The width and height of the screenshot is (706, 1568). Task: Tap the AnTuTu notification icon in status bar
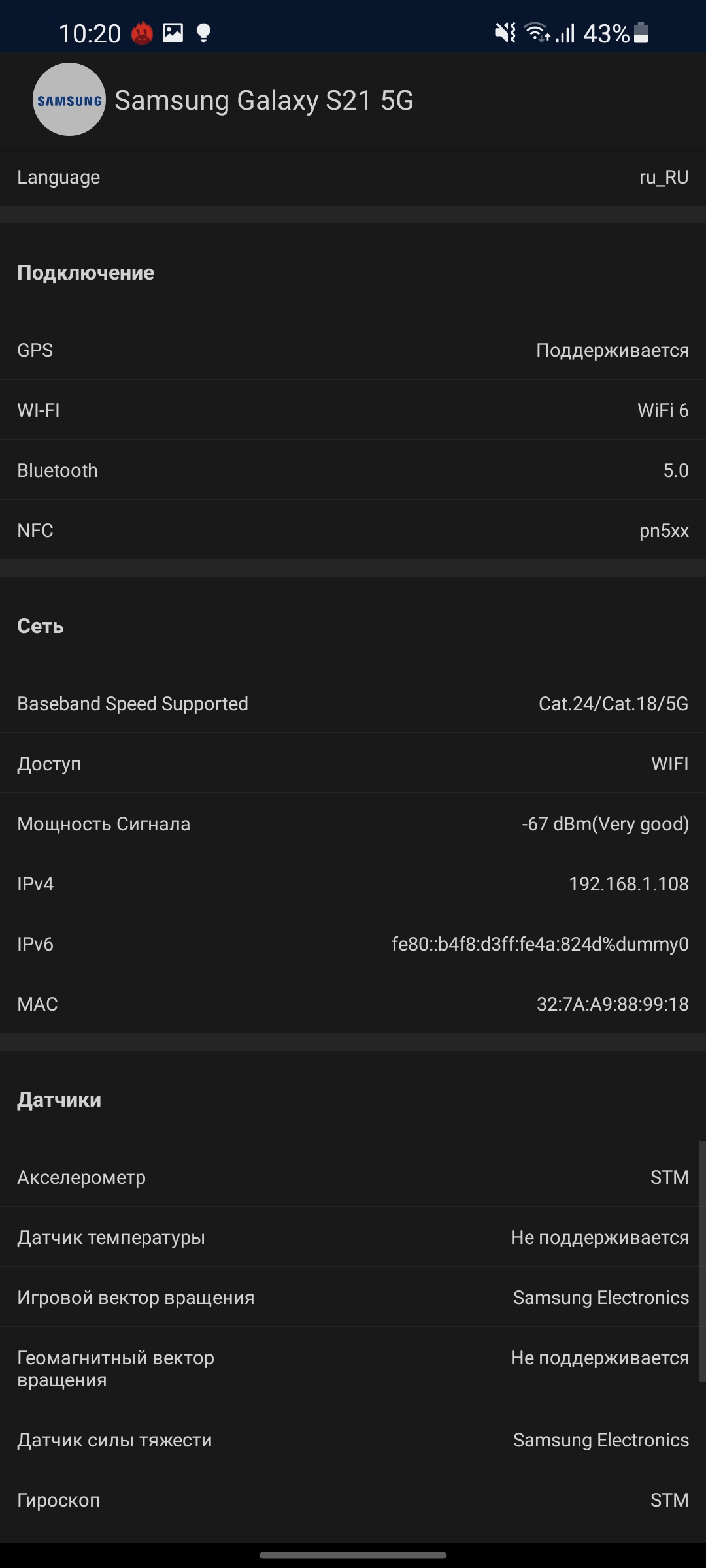[142, 33]
